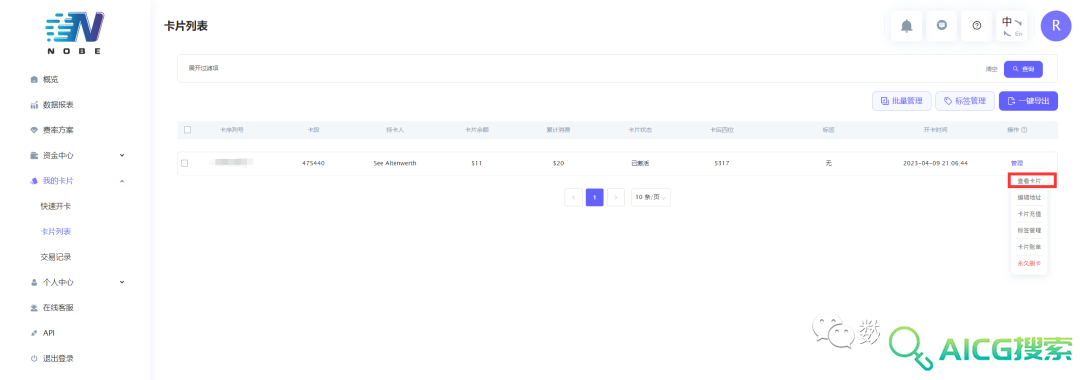
Task: Select 快速开卡 in the sidebar submenu
Action: [56, 207]
